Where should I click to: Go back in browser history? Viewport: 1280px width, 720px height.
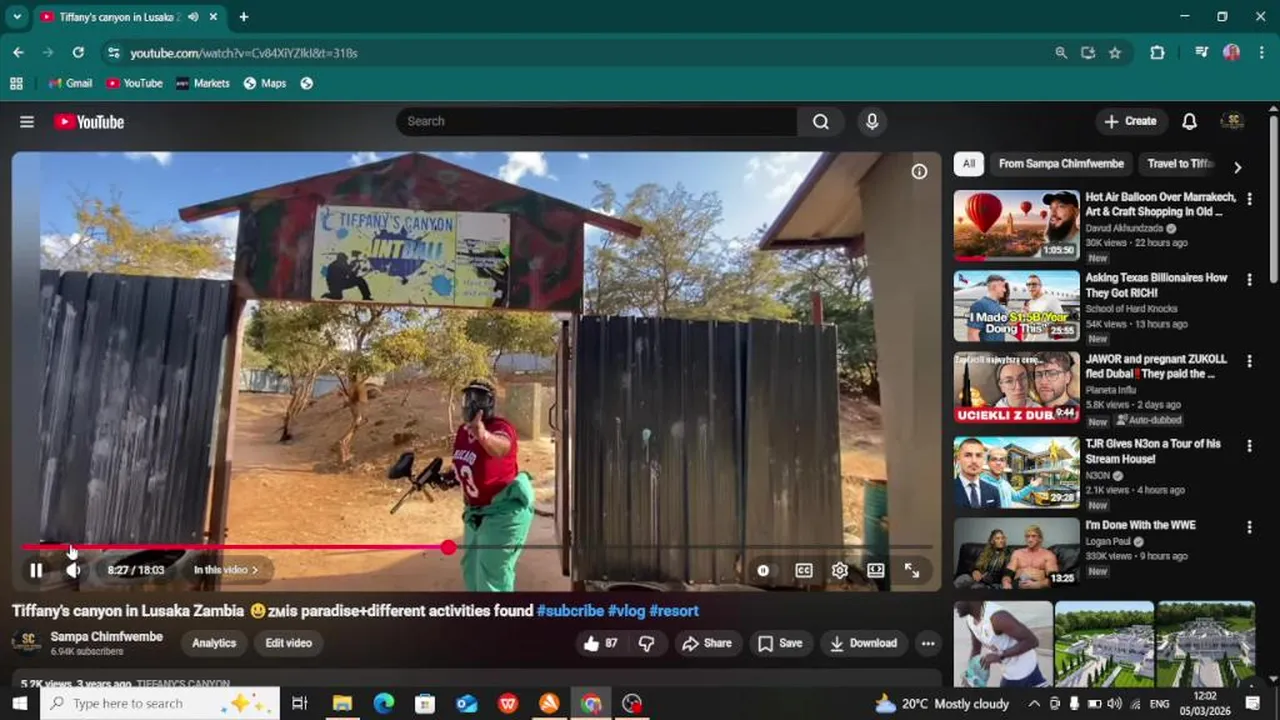click(18, 53)
